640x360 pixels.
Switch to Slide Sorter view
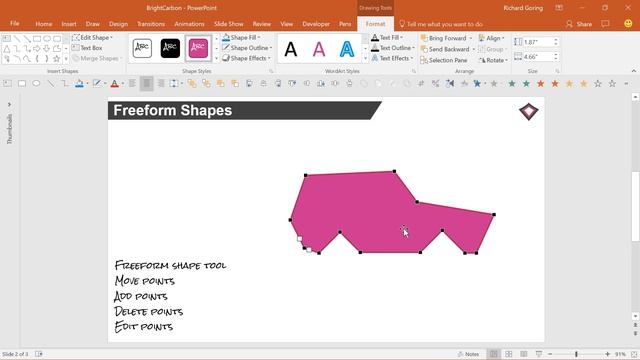509,354
